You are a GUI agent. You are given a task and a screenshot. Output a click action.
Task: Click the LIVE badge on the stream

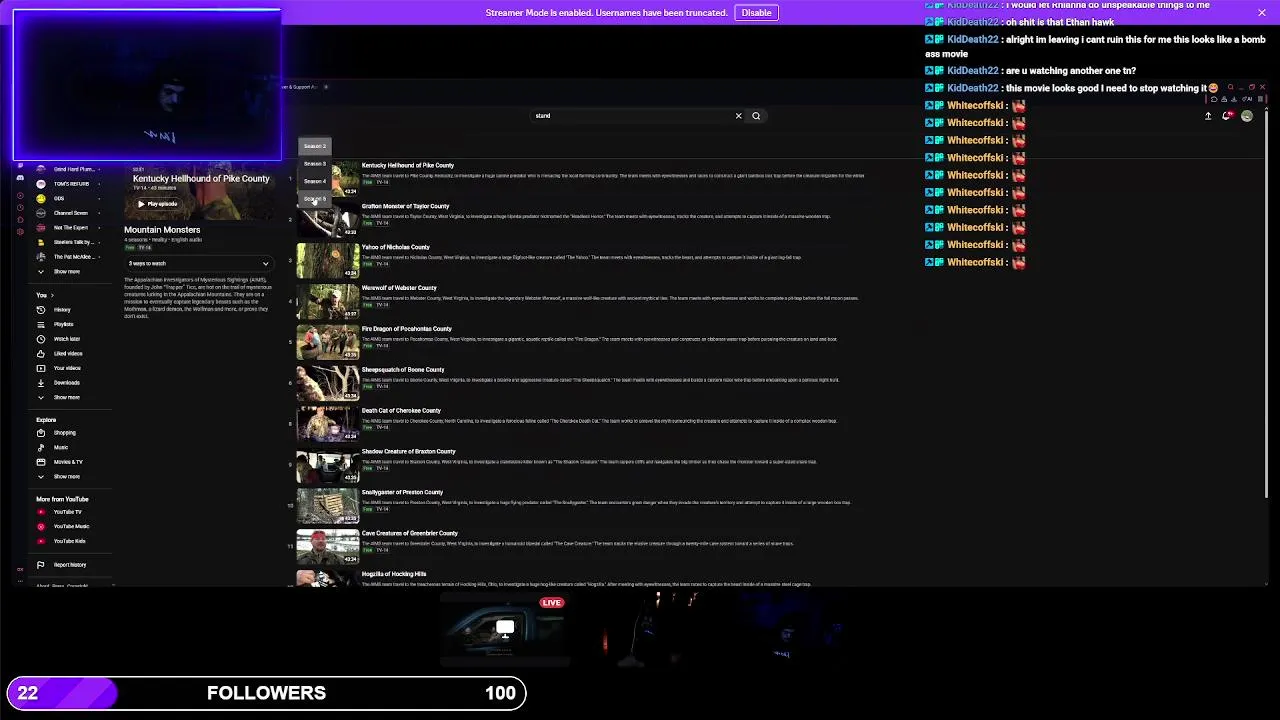552,603
